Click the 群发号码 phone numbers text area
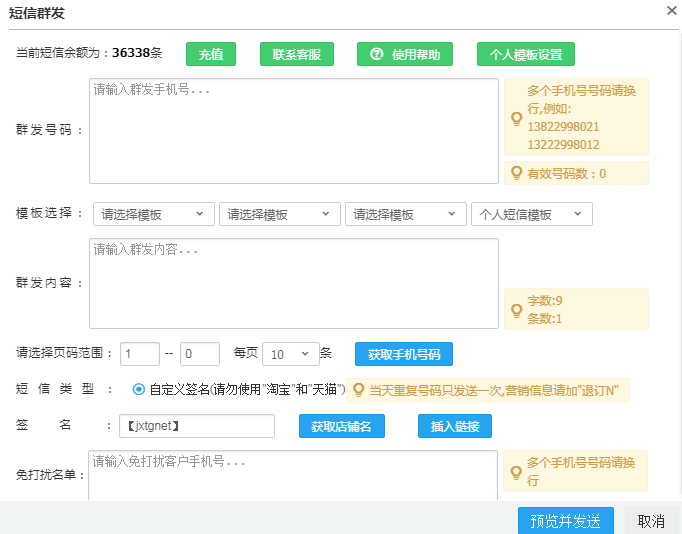 293,131
